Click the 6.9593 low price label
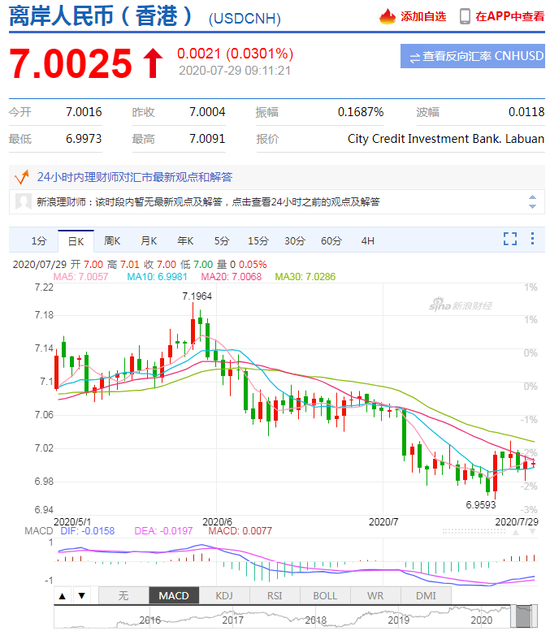Viewport: 550px width, 631px height. coord(481,505)
